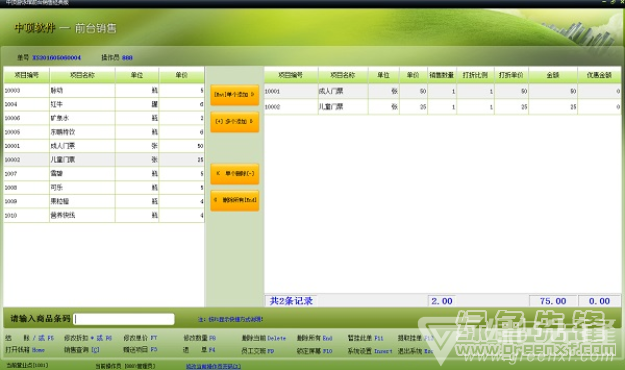The height and width of the screenshot is (370, 625).
Task: Click the 打开钱箱 Home shortcut label
Action: pos(25,350)
